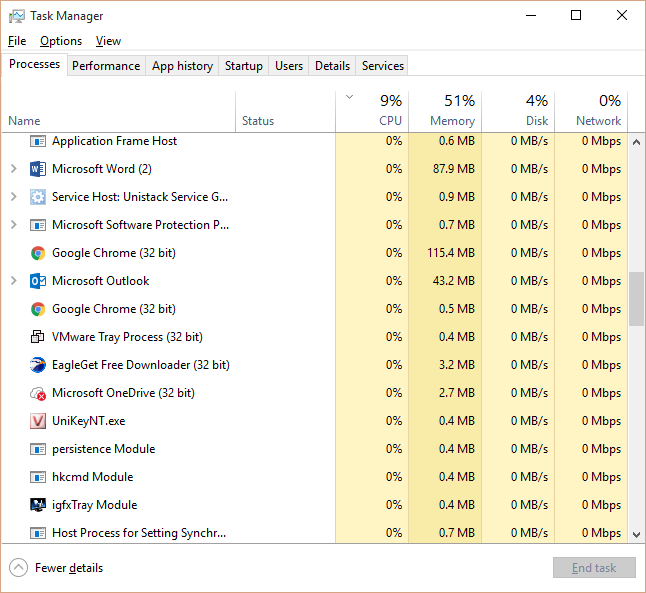Open the Options menu
Screen dimensions: 646x593
pyautogui.click(x=61, y=41)
